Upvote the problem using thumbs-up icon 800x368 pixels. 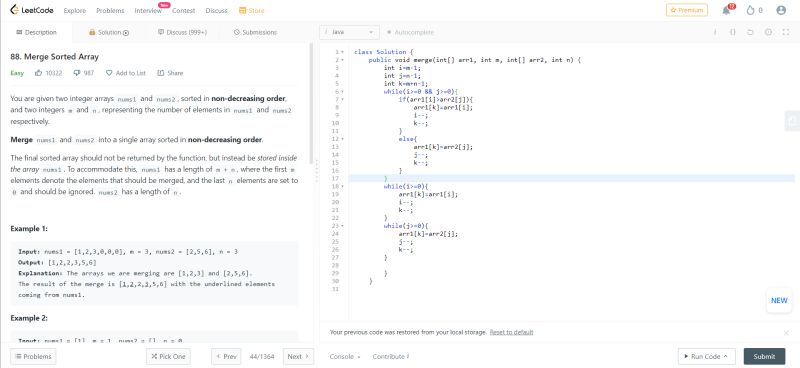point(38,73)
